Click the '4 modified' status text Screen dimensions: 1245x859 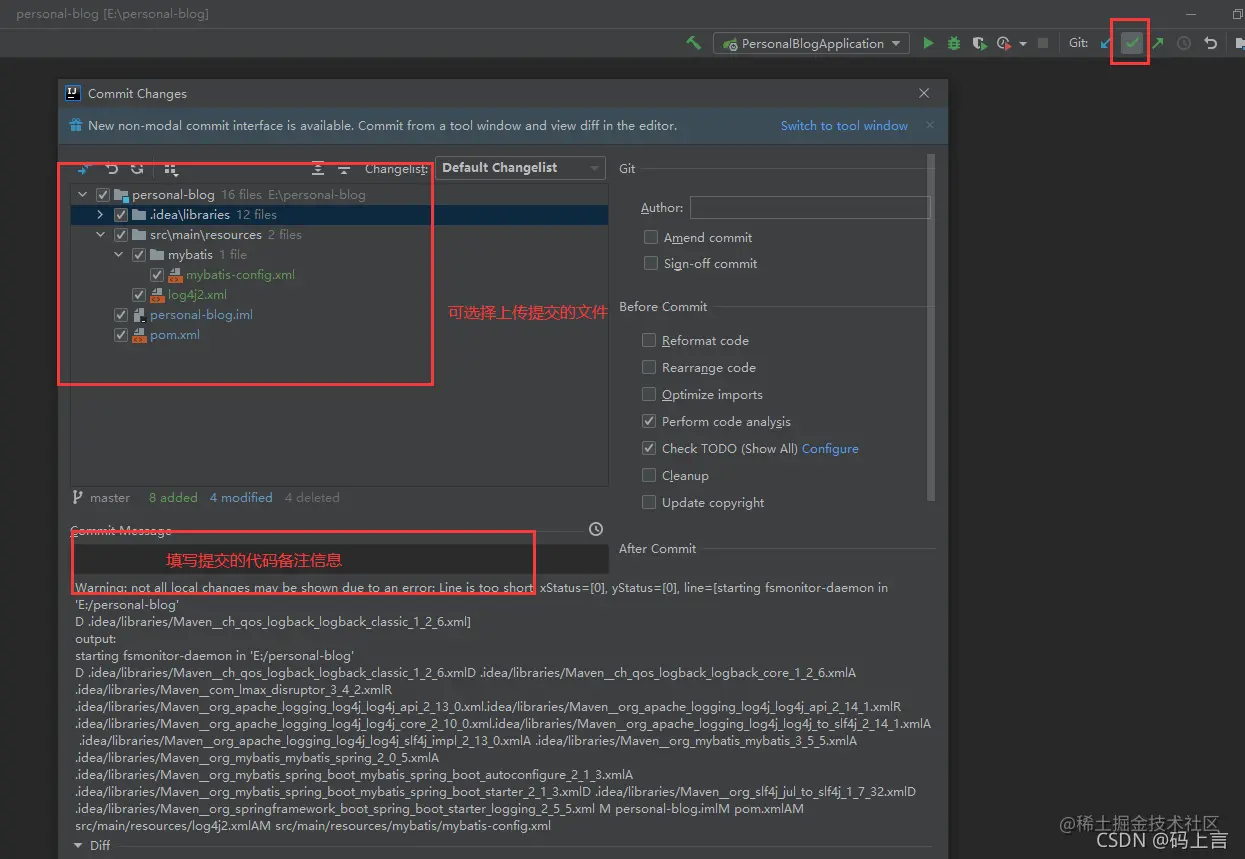(241, 498)
